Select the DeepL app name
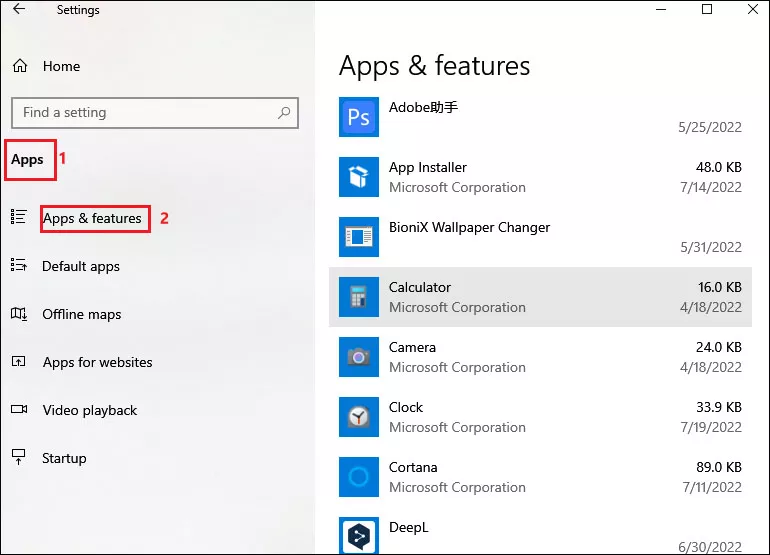 pos(409,527)
